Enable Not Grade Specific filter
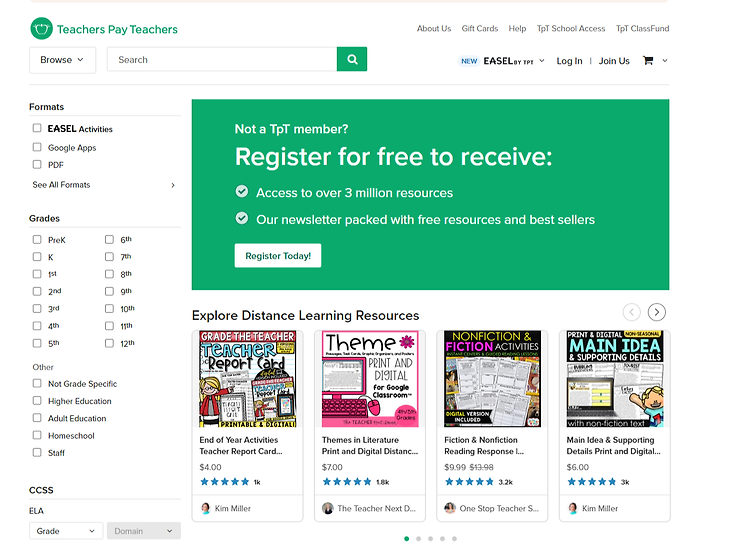750x545 pixels. pyautogui.click(x=37, y=383)
